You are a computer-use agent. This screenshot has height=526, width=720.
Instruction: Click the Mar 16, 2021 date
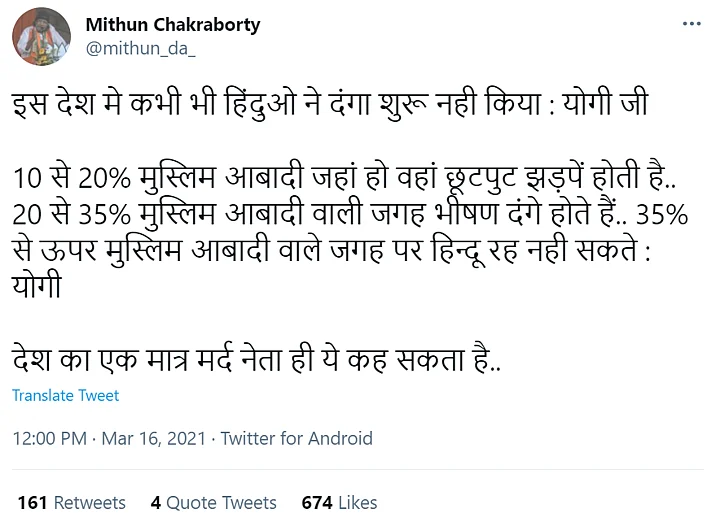pos(154,438)
